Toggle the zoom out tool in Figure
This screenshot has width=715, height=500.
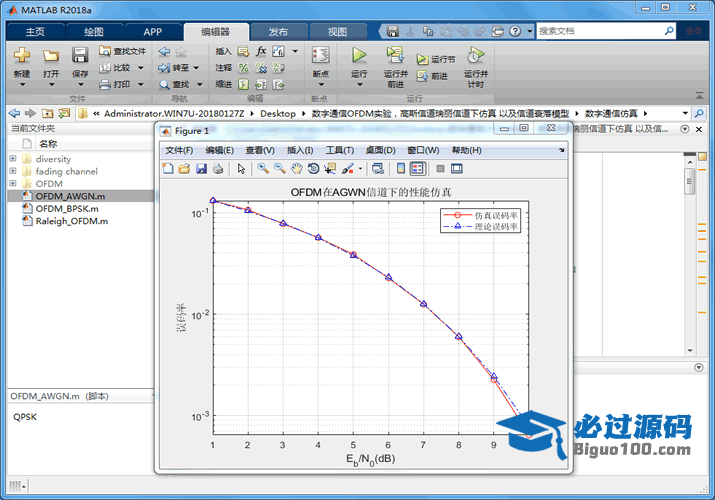(280, 169)
